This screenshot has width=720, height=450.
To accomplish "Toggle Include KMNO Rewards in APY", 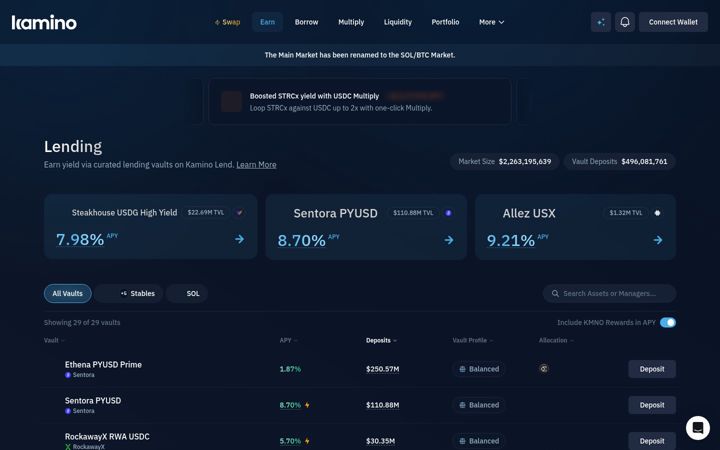I will click(668, 322).
